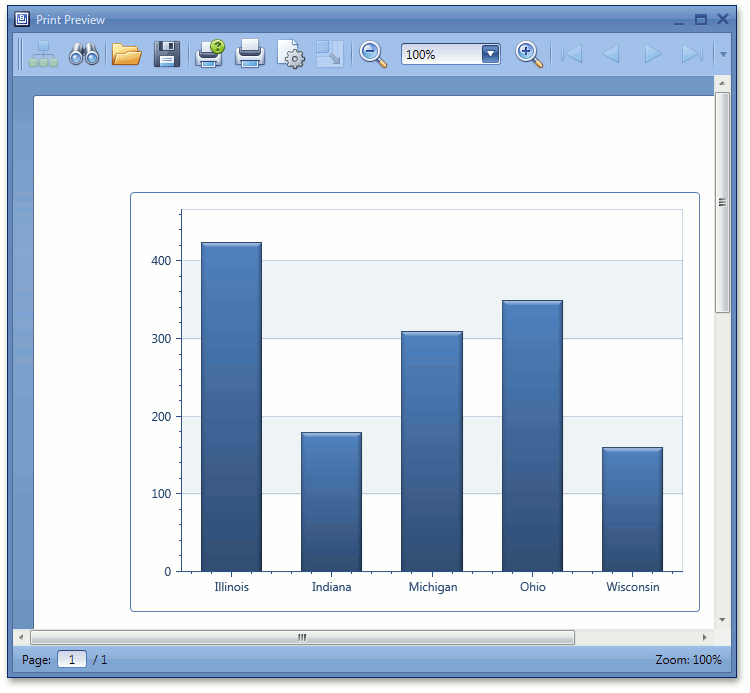Click the horizontal scrollbar left arrow
This screenshot has width=750, height=693.
pyautogui.click(x=21, y=638)
